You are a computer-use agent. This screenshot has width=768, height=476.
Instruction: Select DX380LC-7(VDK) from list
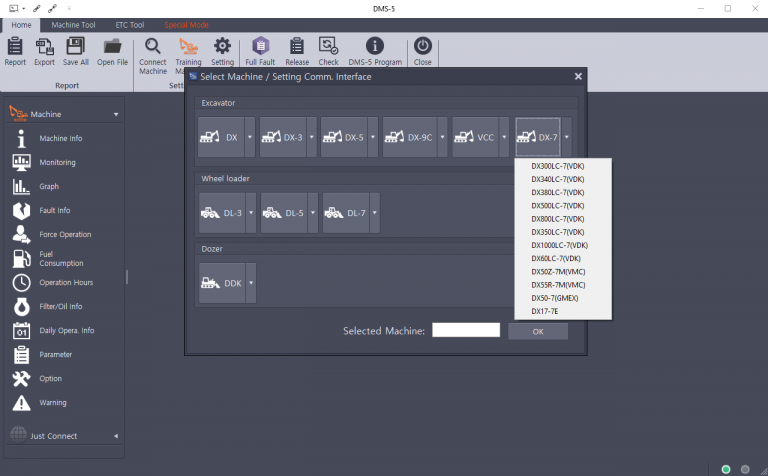(x=558, y=192)
